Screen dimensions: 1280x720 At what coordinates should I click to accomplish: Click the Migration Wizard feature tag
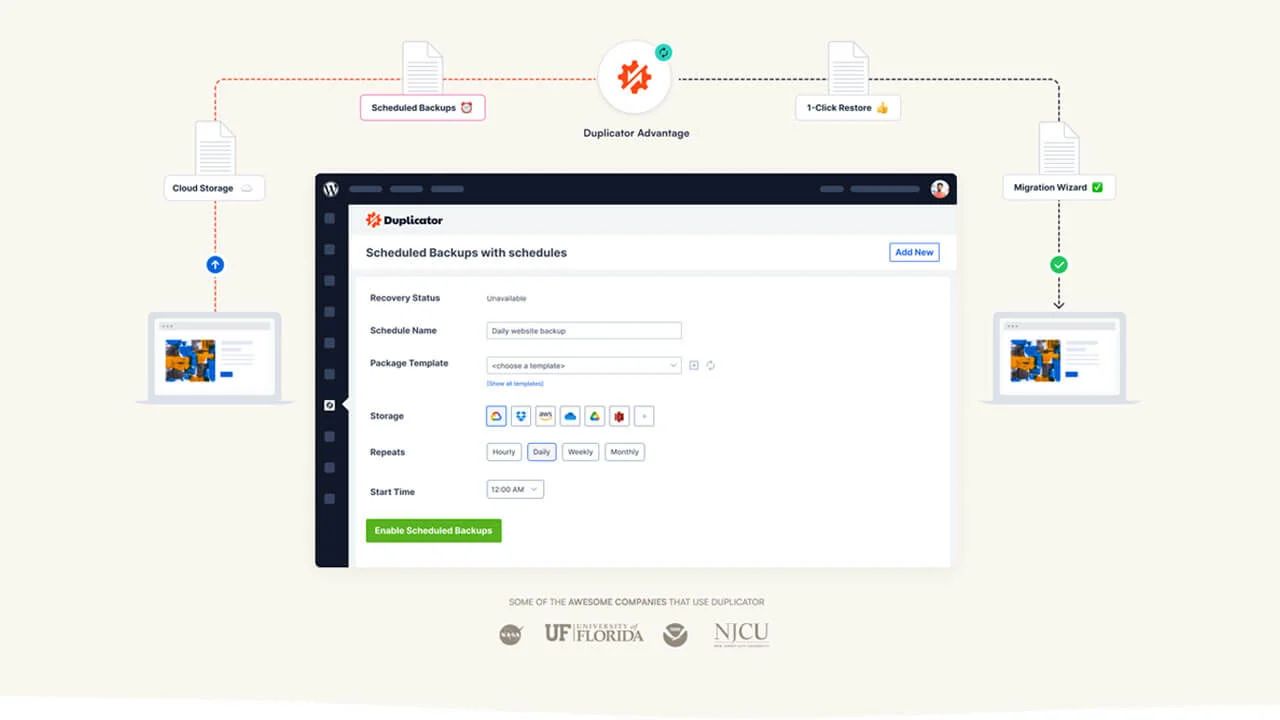[1059, 187]
